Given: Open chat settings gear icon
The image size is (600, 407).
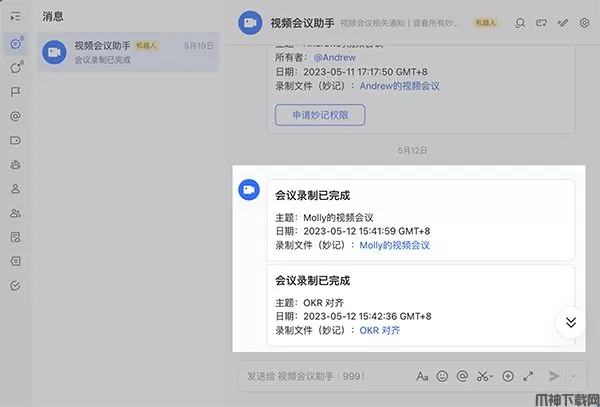Looking at the screenshot, I should click(x=584, y=23).
